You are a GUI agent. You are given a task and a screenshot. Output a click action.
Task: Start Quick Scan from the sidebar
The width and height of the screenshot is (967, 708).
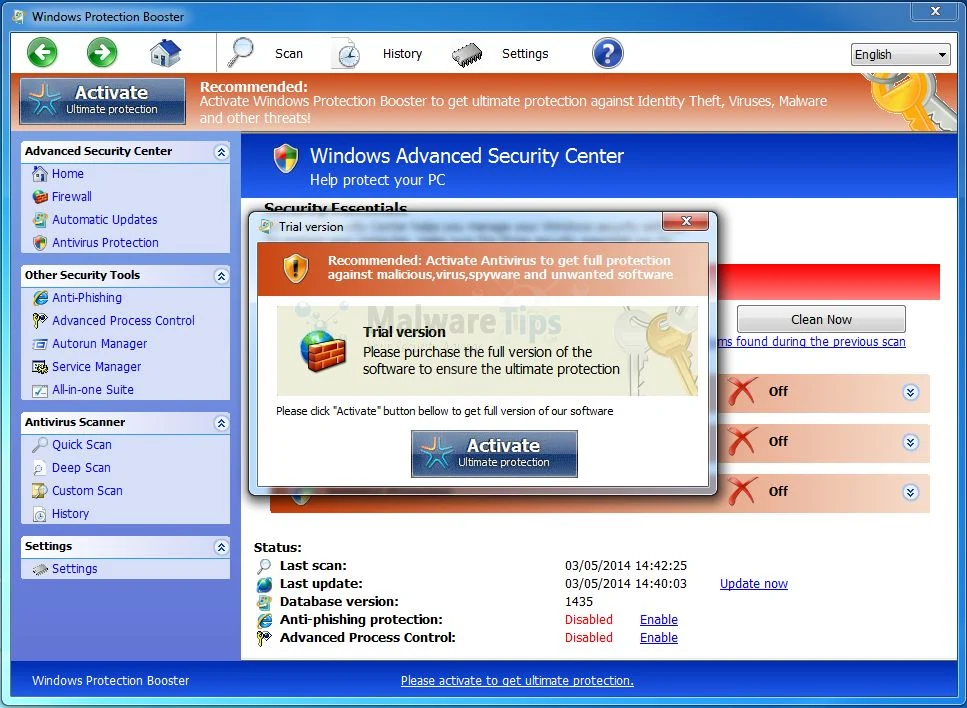(81, 445)
